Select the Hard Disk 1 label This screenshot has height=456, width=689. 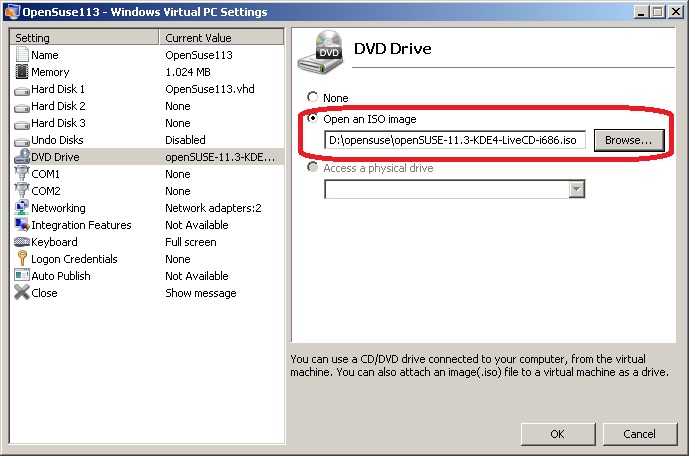pyautogui.click(x=58, y=89)
